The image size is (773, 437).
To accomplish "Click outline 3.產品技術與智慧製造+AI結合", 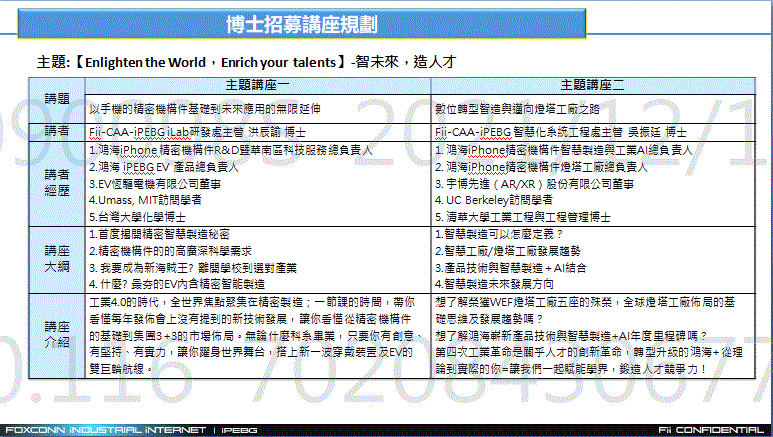I will click(511, 268).
